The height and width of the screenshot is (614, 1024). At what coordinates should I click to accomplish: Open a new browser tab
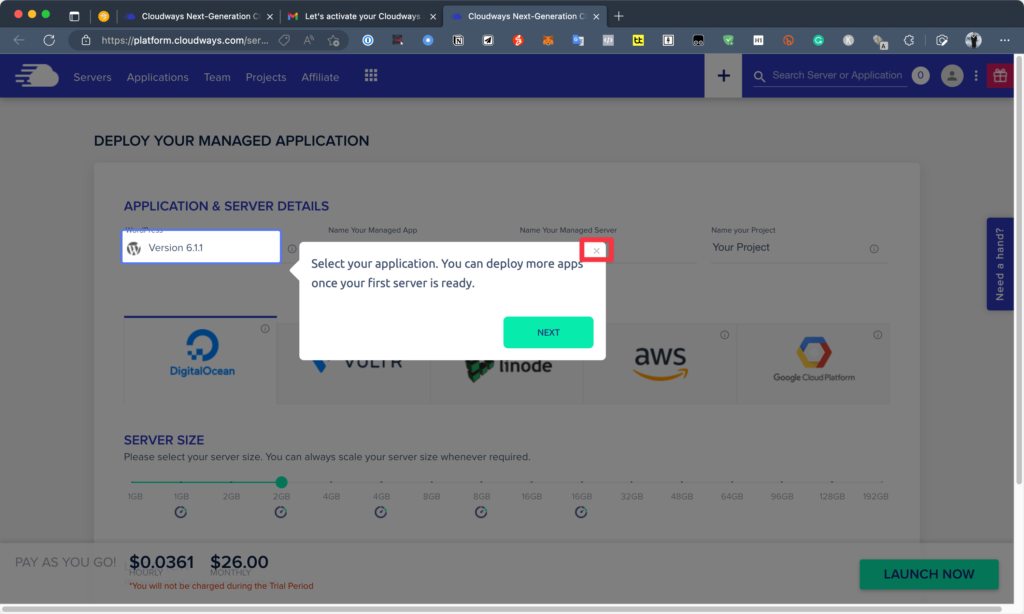click(618, 16)
